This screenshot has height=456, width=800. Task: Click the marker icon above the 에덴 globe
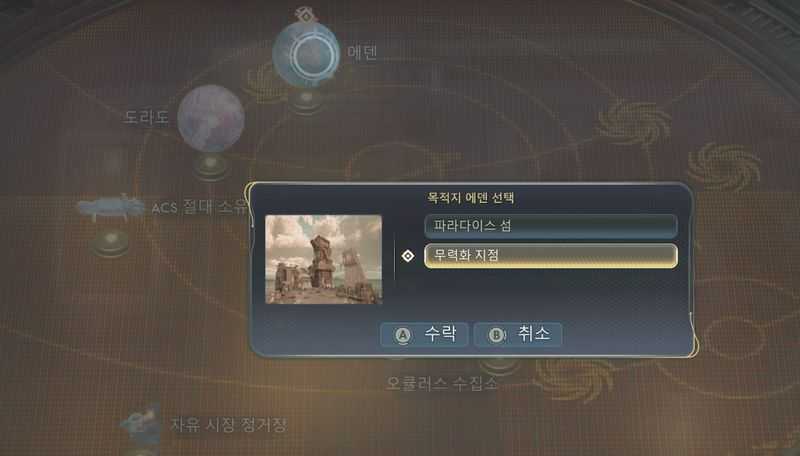[x=306, y=14]
